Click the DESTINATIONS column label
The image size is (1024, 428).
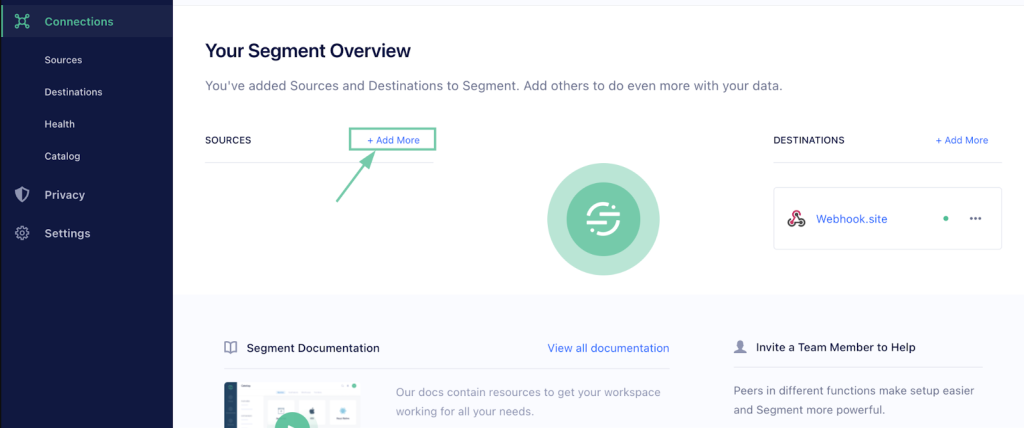[808, 140]
